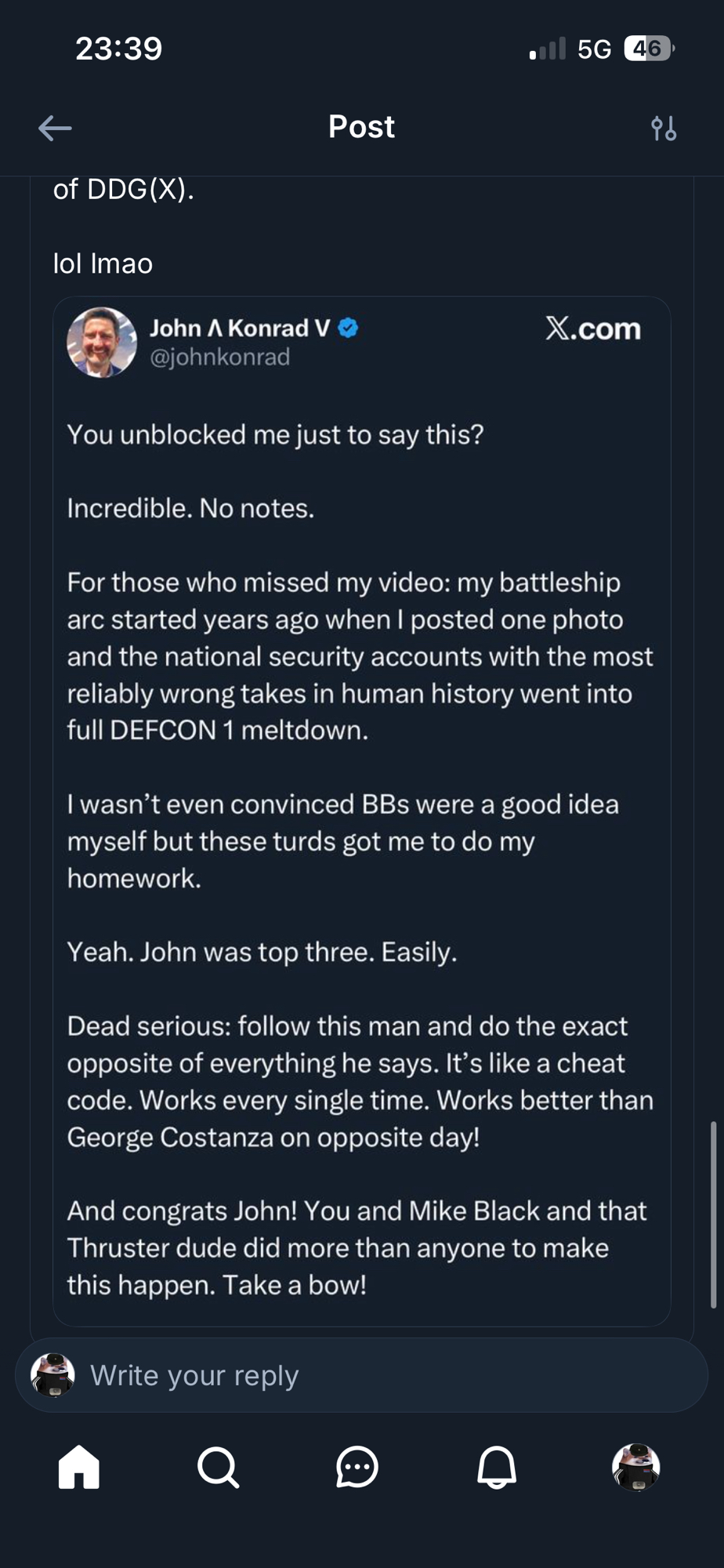Open the Search tab
This screenshot has height=1568, width=724.
click(218, 1467)
